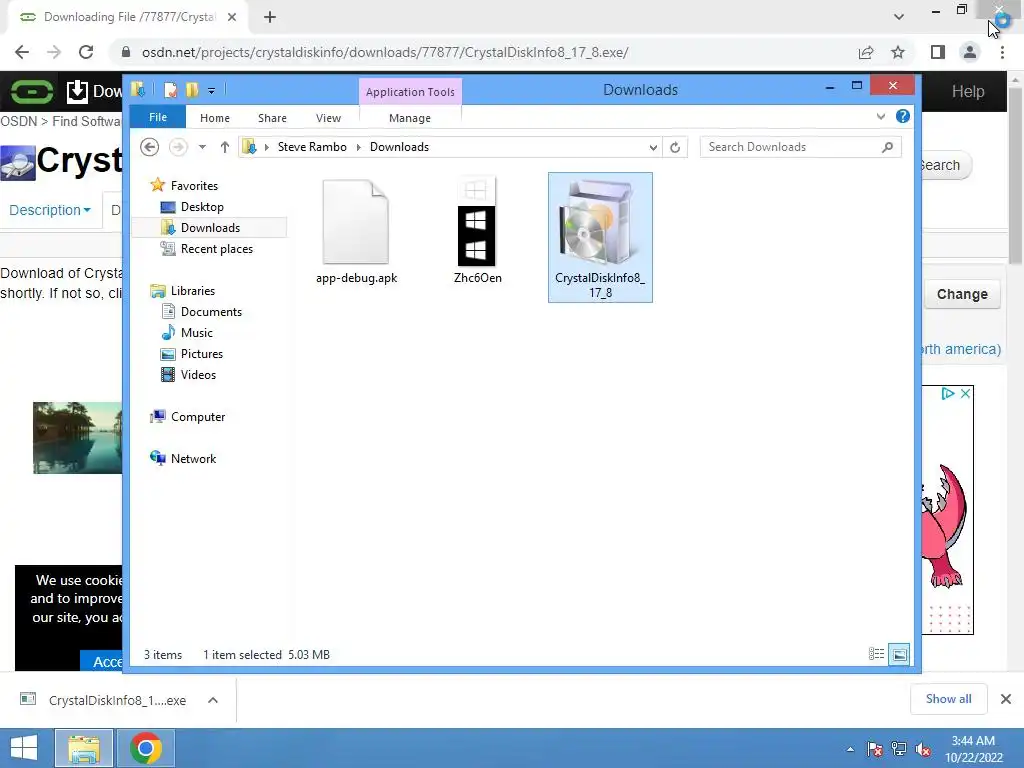Image resolution: width=1024 pixels, height=768 pixels.
Task: Open Help link on OSDN page
Action: (x=968, y=91)
